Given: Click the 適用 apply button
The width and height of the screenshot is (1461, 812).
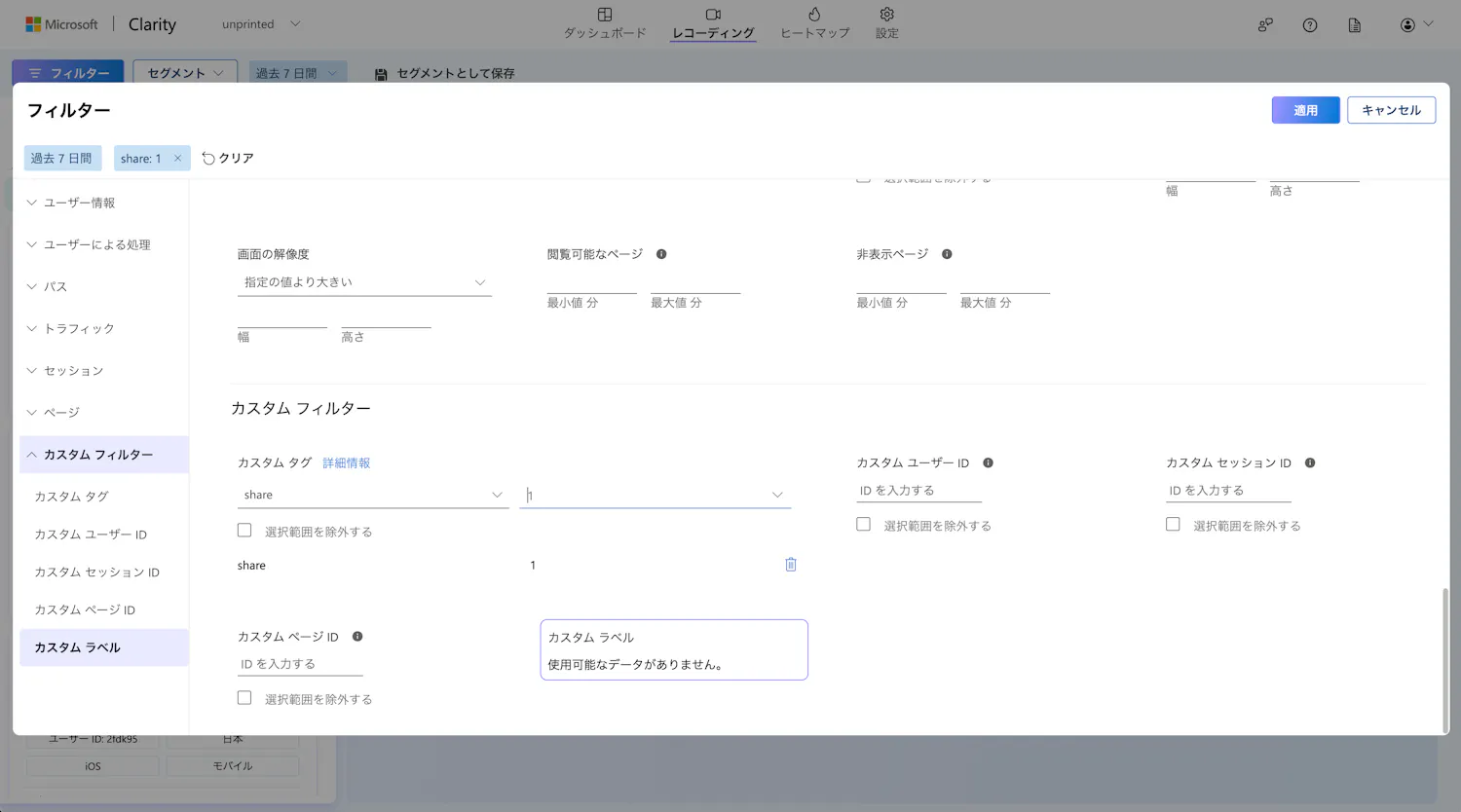Looking at the screenshot, I should pos(1305,110).
